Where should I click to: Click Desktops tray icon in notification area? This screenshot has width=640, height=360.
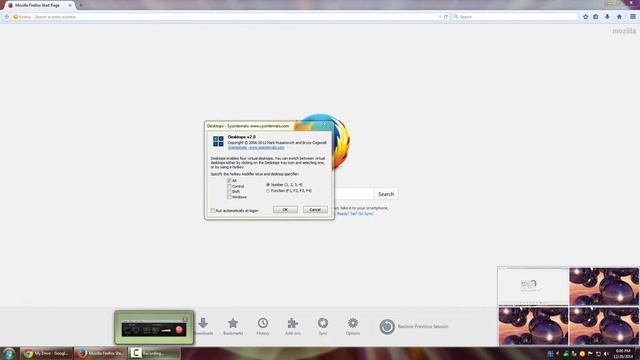coord(550,353)
